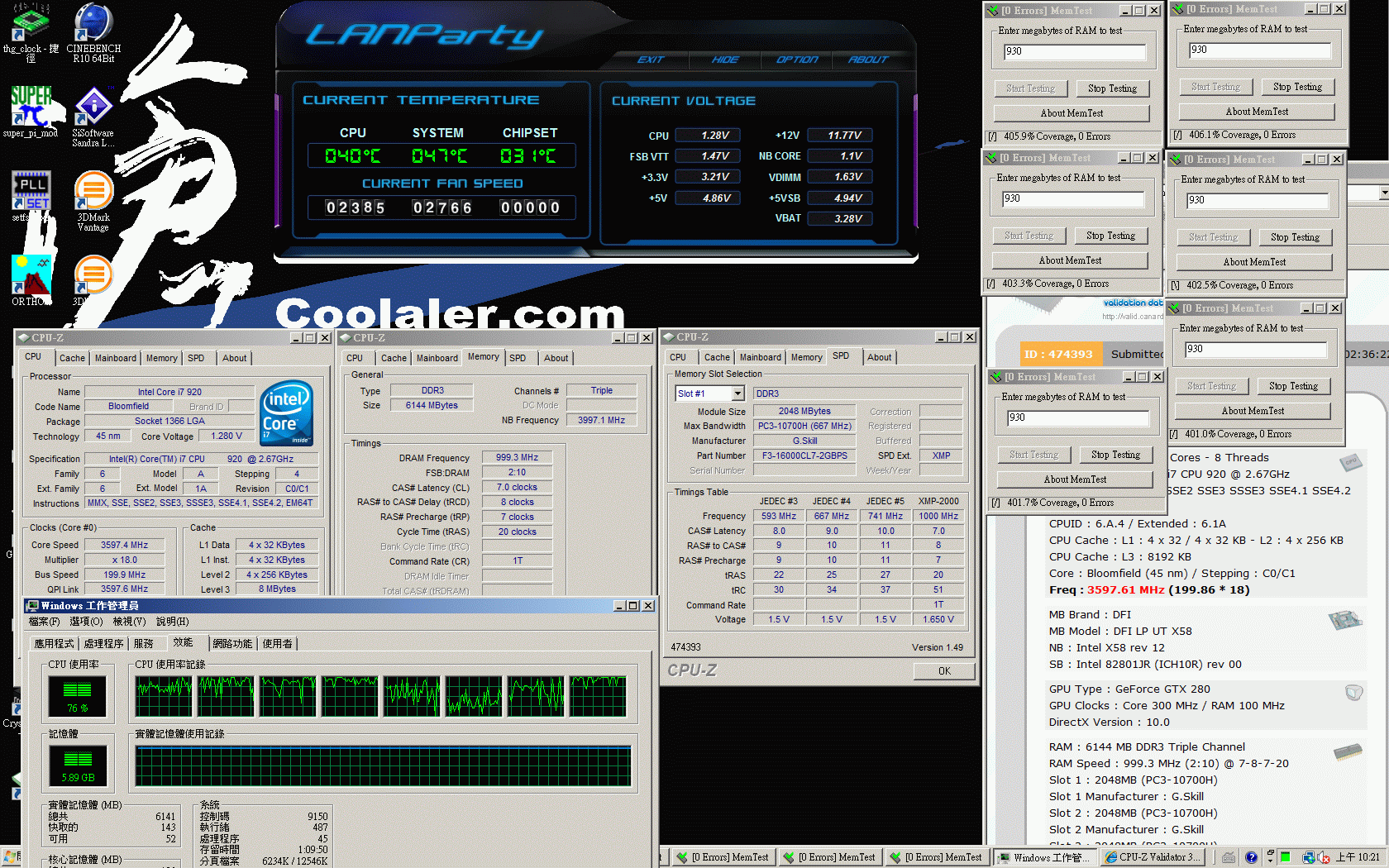Click the graphics card icon beside GPU Type

[x=1353, y=693]
